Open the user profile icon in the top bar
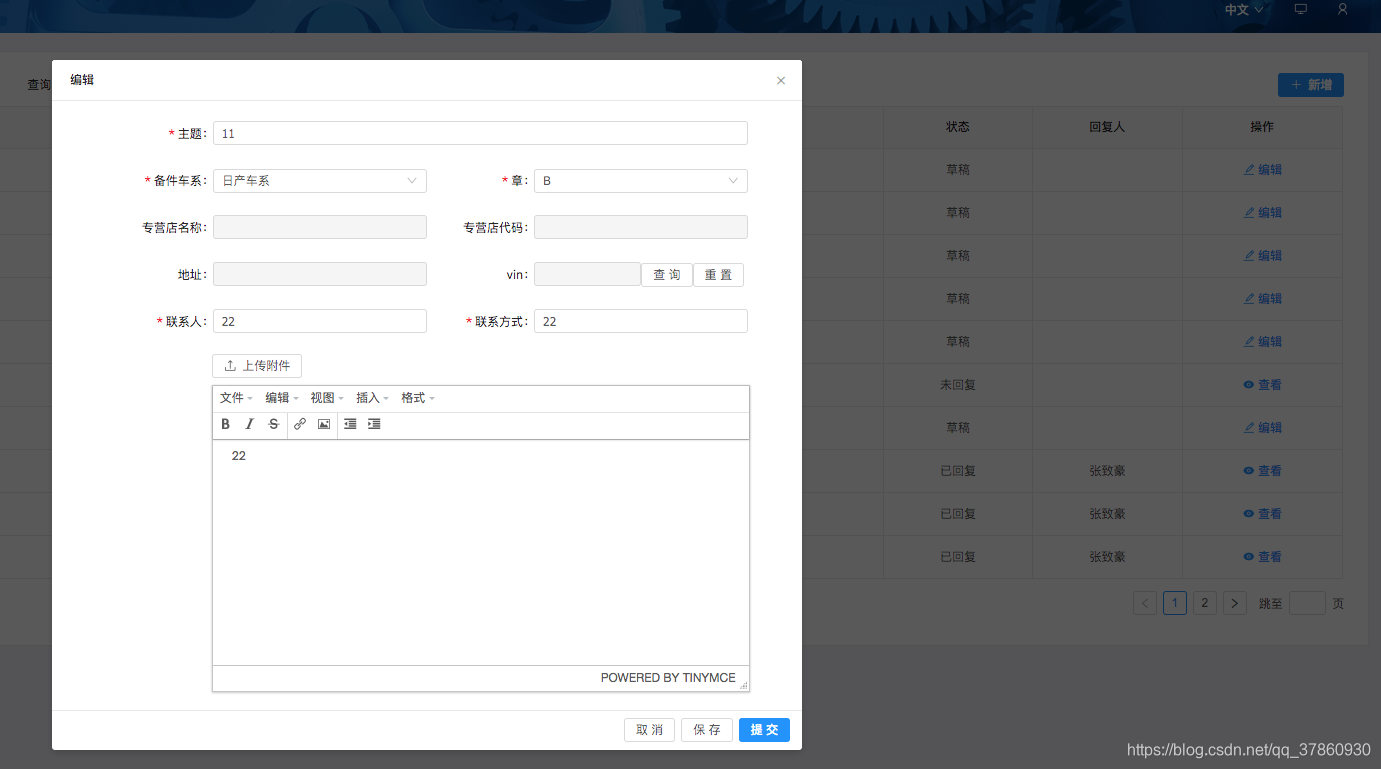The image size is (1381, 769). pyautogui.click(x=1343, y=9)
